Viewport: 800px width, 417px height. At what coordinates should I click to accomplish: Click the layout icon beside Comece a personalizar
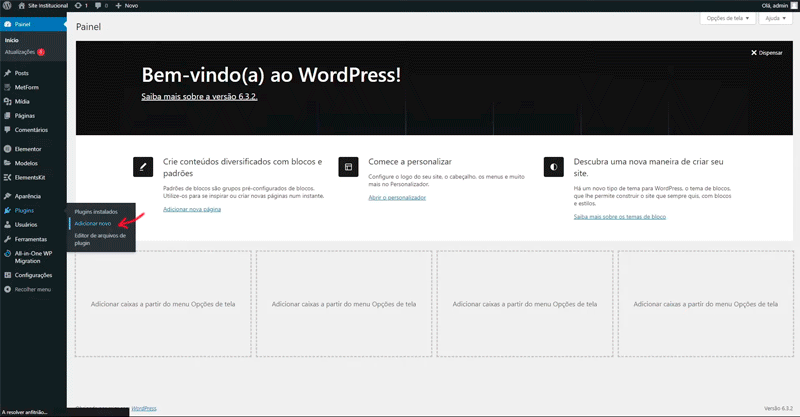(348, 167)
